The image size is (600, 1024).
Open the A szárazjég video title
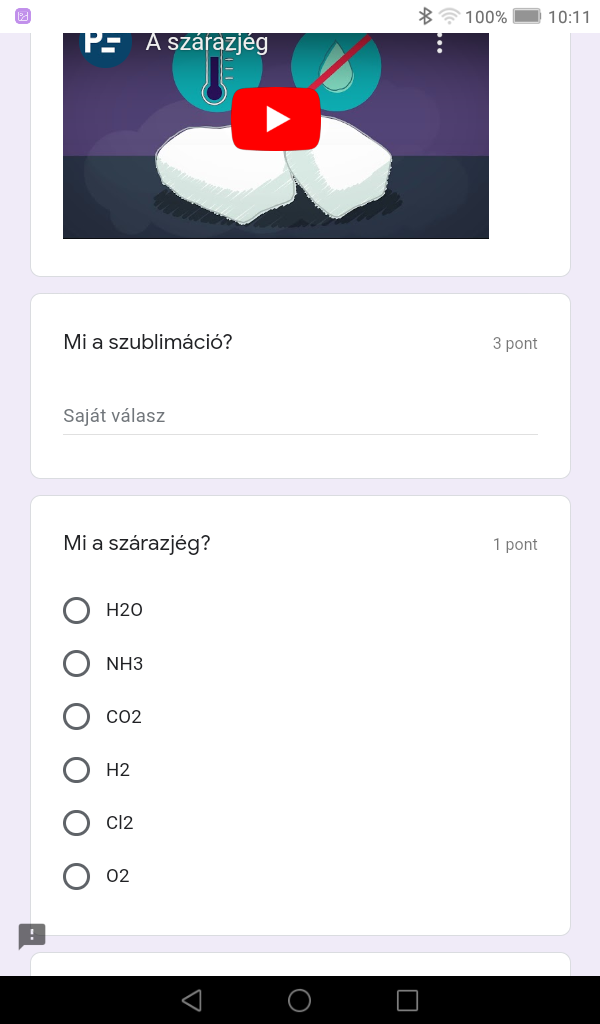click(206, 43)
